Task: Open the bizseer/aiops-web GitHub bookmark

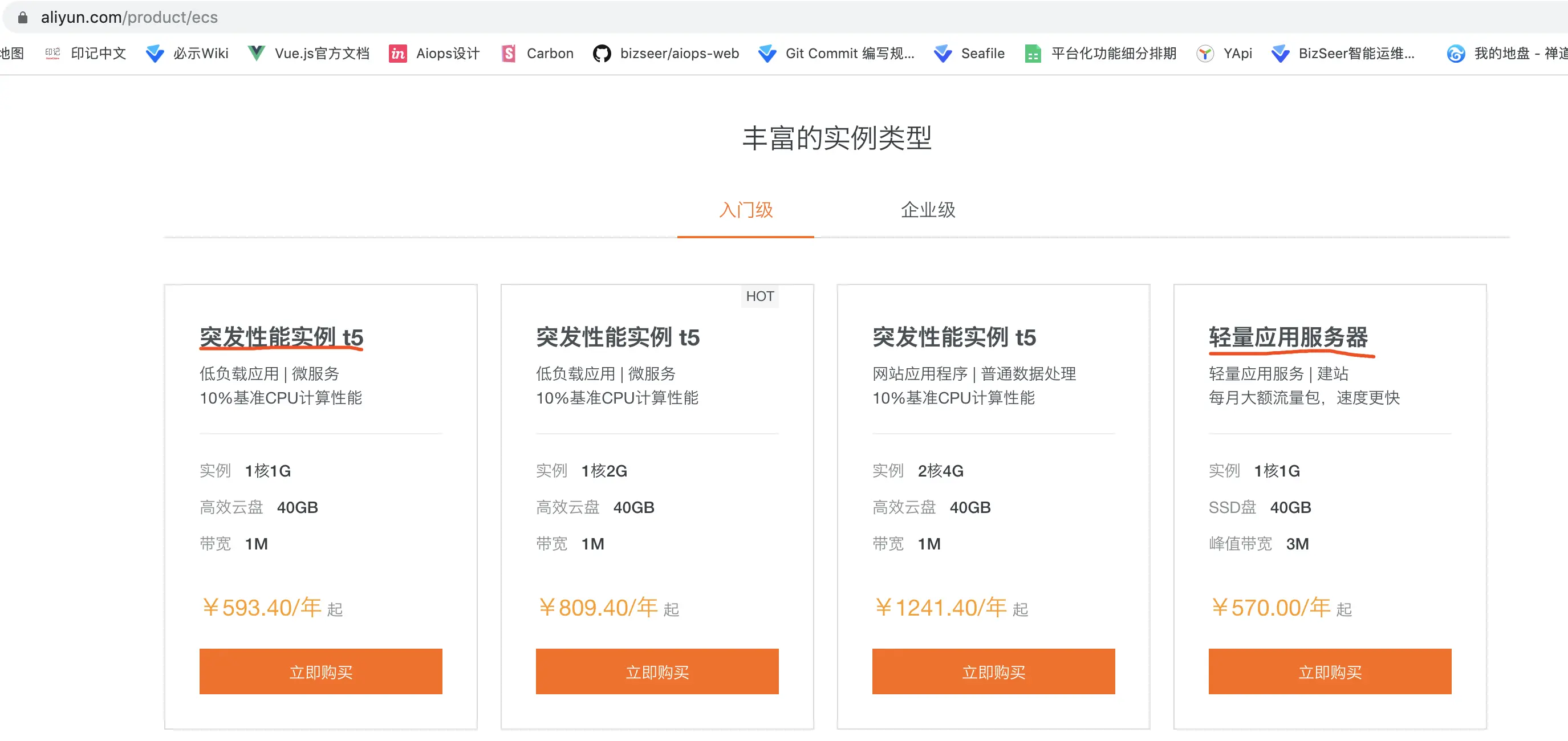Action: click(x=665, y=54)
